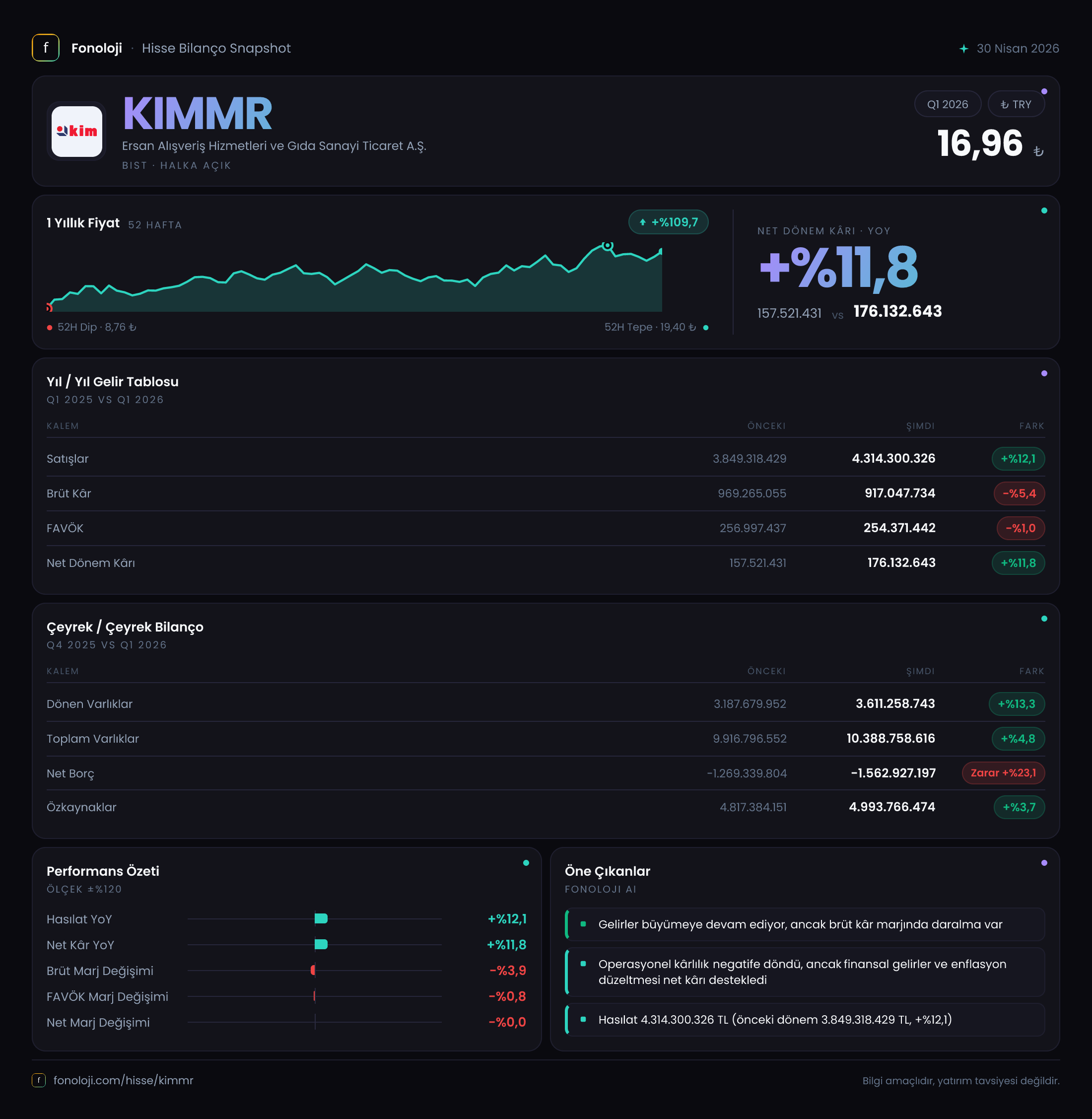Click the first Öne Çıkanlar highlight about gelirler
The width and height of the screenshot is (1092, 1119).
805,924
